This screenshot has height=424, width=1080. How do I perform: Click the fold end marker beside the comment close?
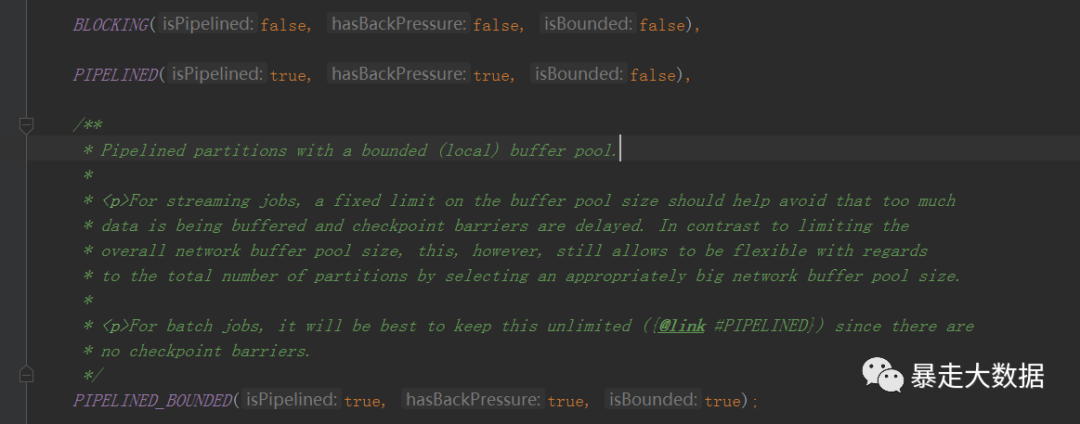pyautogui.click(x=27, y=374)
